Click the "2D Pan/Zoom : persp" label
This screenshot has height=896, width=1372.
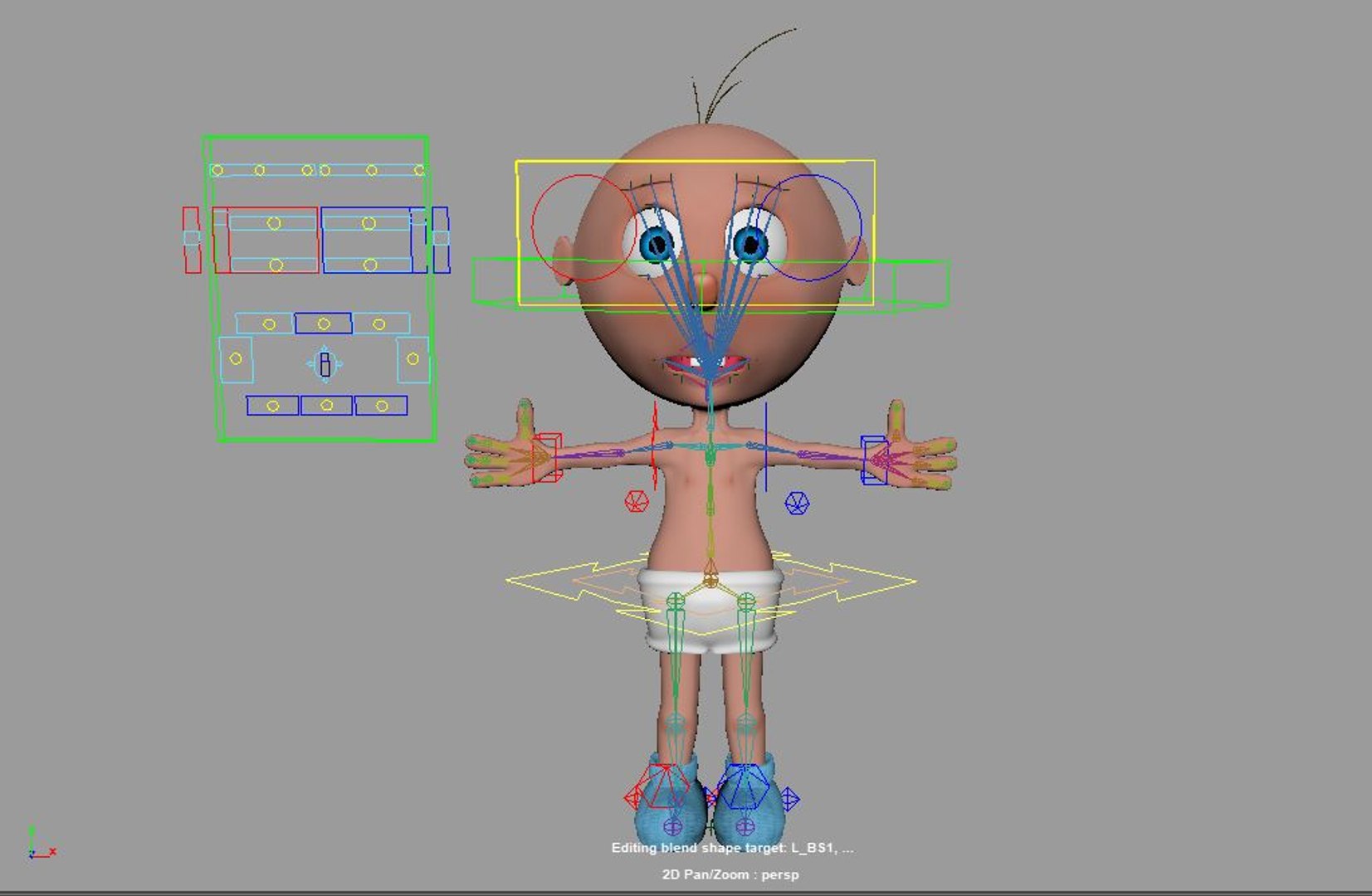coord(730,874)
